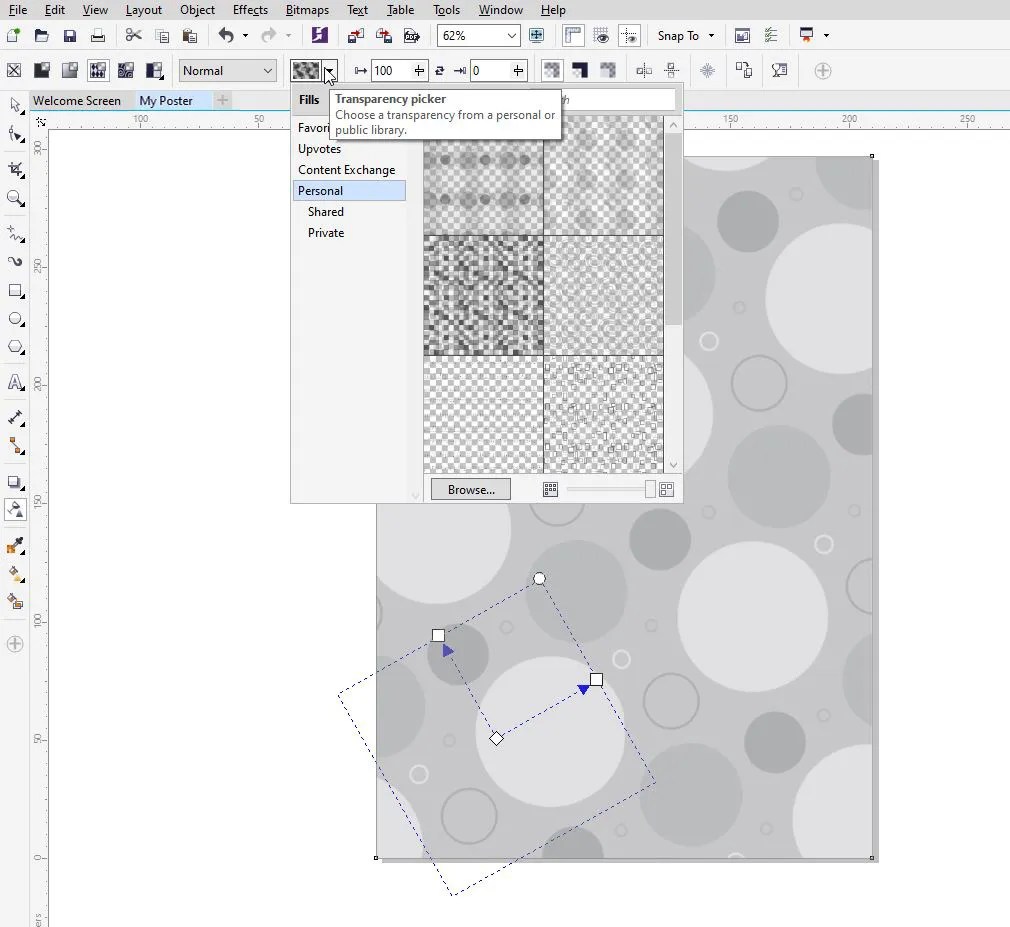Apply Fountain transparency mode
Image resolution: width=1010 pixels, height=927 pixels.
70,70
